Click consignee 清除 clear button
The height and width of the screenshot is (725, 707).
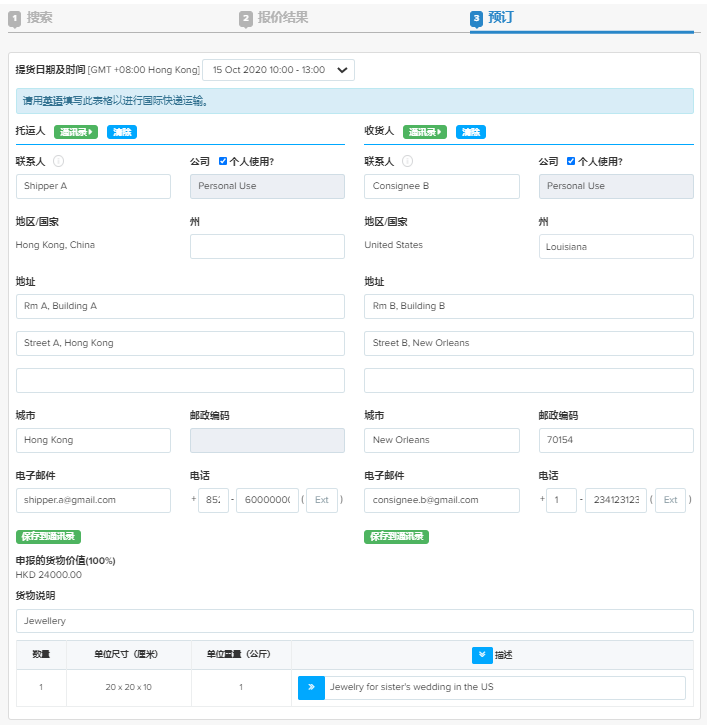[471, 132]
